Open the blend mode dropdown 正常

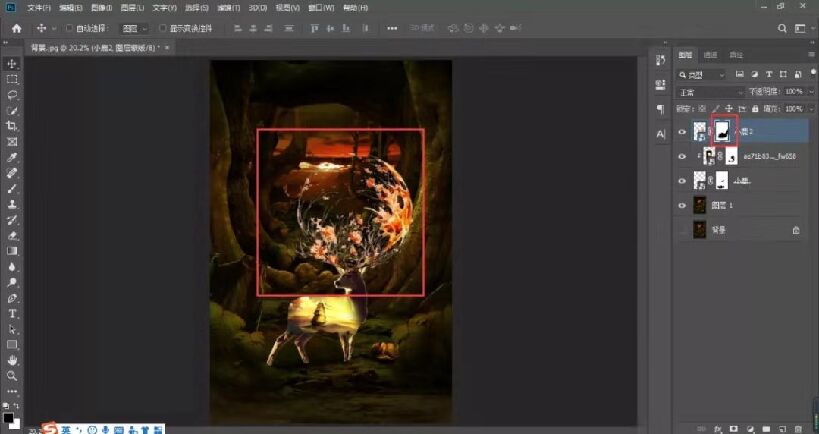pyautogui.click(x=711, y=92)
